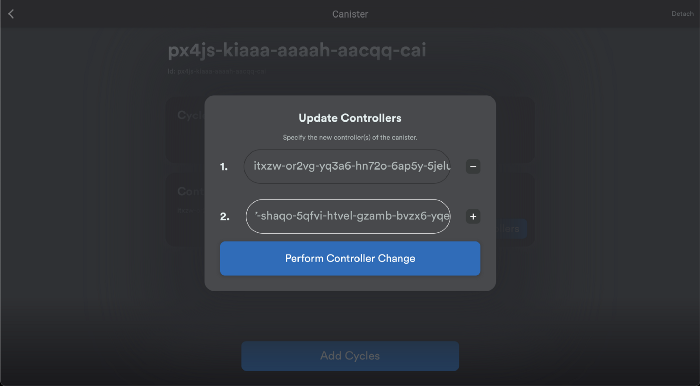The image size is (700, 386).
Task: Remove controller 1 with the minus button
Action: (x=473, y=166)
